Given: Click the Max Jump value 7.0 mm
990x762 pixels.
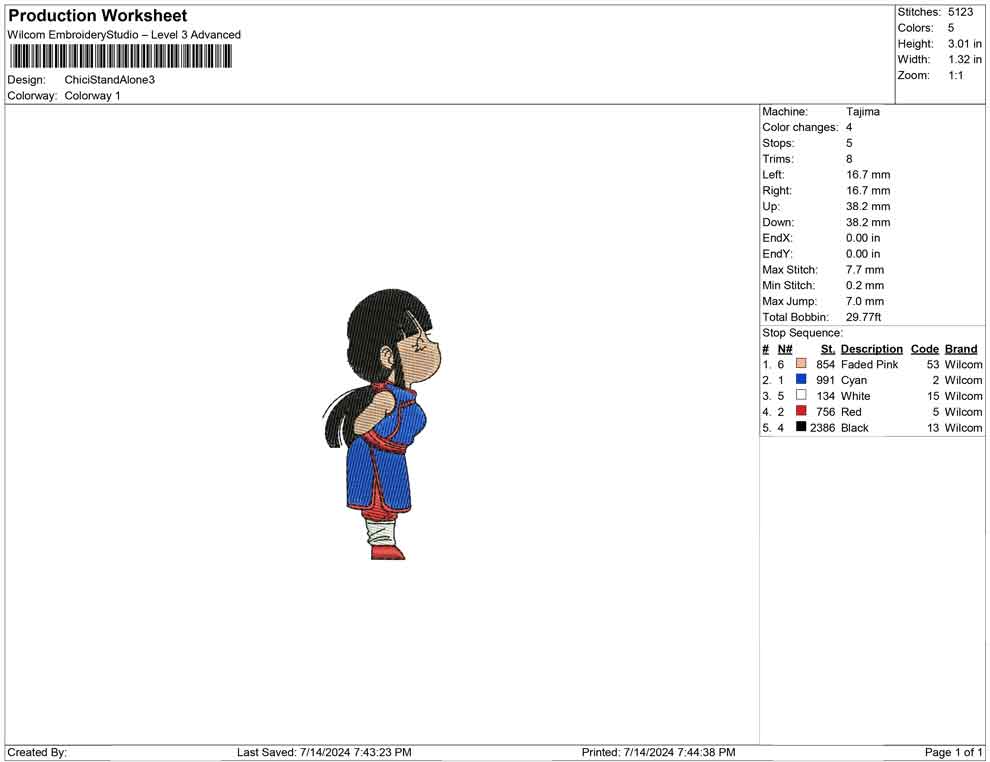Looking at the screenshot, I should 865,301.
